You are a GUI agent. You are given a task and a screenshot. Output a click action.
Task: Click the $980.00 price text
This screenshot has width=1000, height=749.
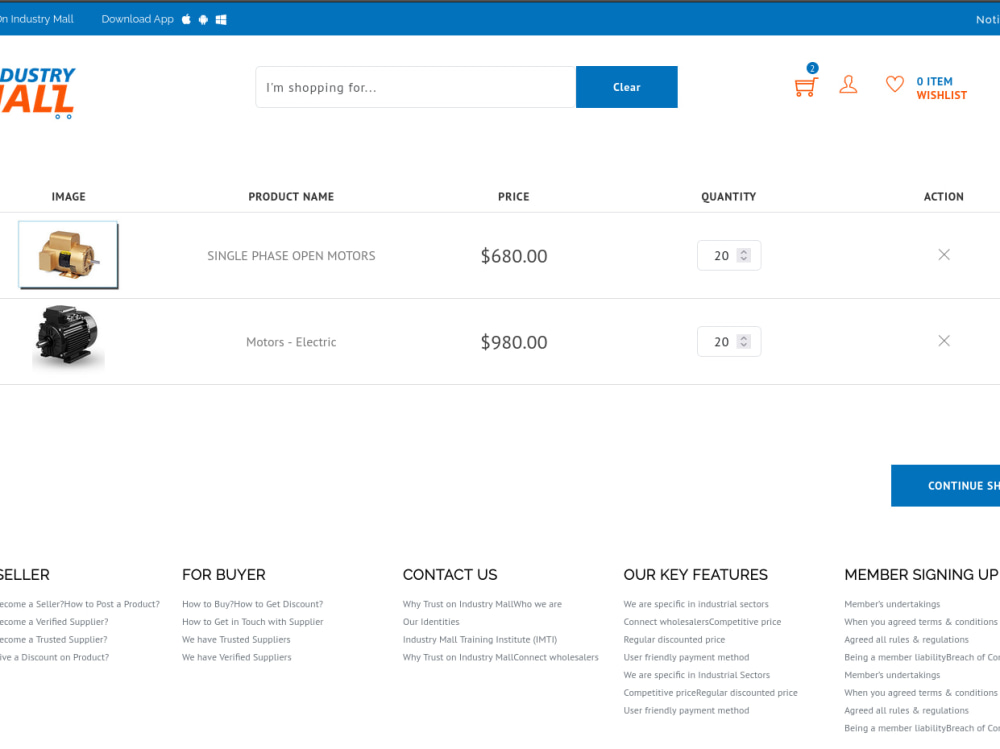514,342
